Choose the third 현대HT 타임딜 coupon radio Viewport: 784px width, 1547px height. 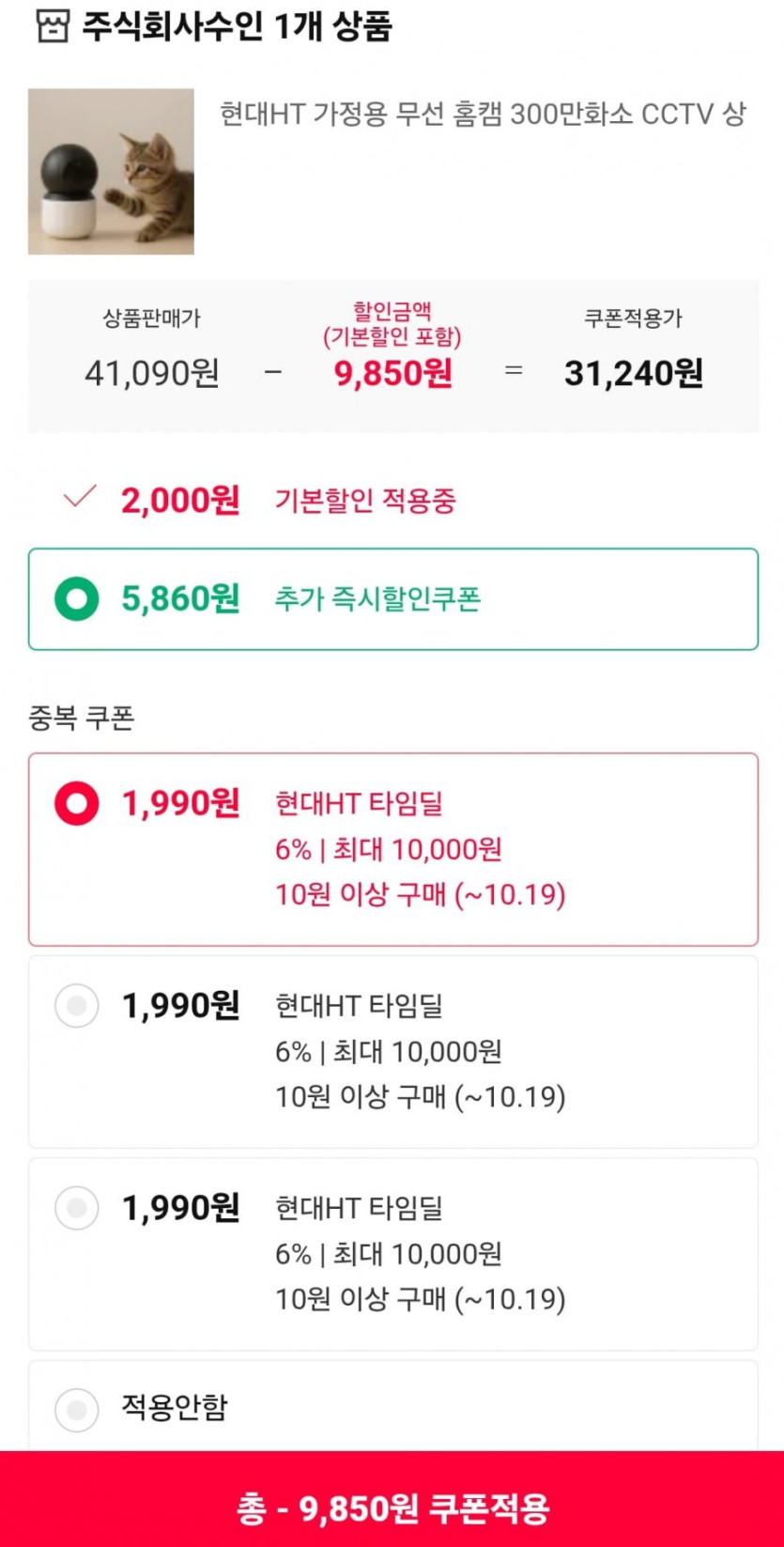(x=76, y=1208)
